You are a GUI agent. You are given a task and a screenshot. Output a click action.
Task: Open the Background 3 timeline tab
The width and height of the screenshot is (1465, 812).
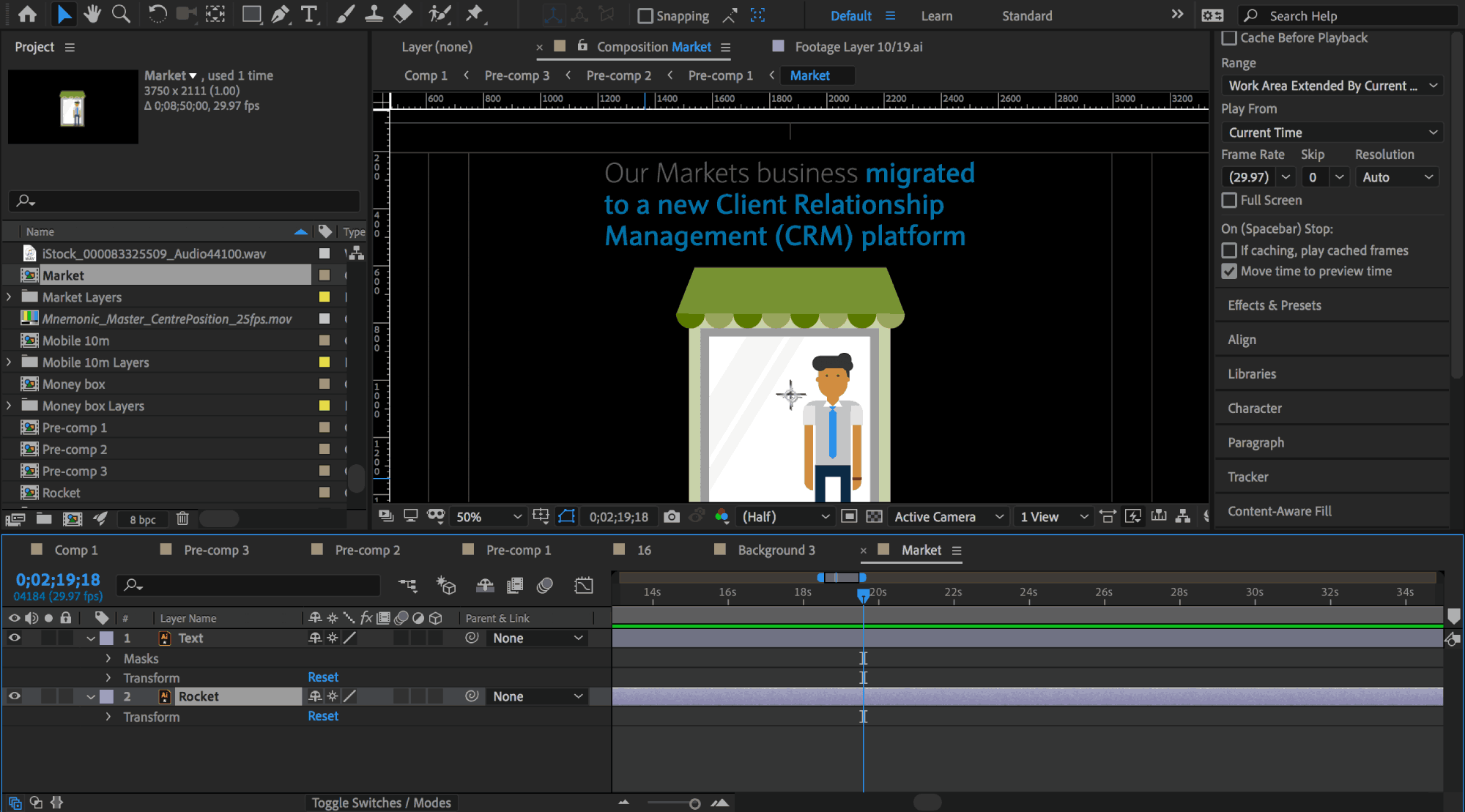[776, 550]
